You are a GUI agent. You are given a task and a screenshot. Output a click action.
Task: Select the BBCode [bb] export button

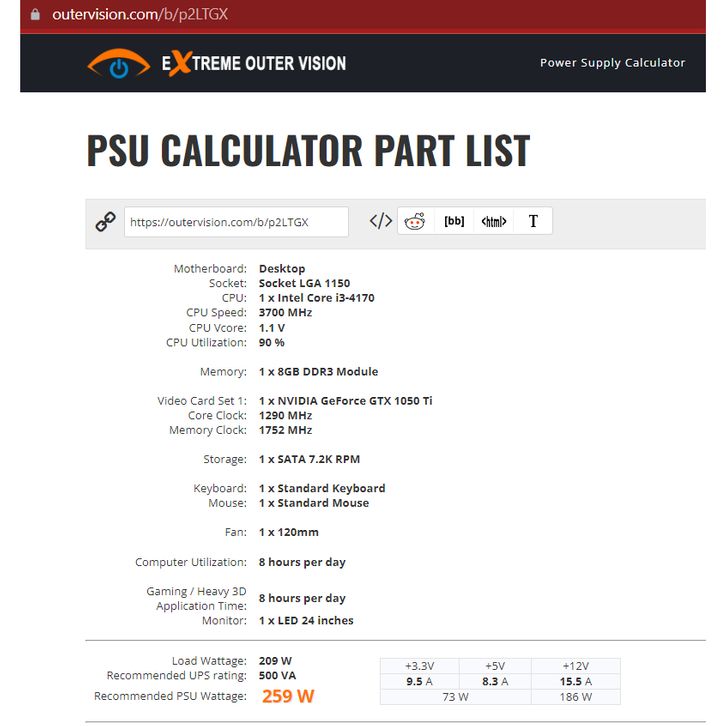[454, 221]
